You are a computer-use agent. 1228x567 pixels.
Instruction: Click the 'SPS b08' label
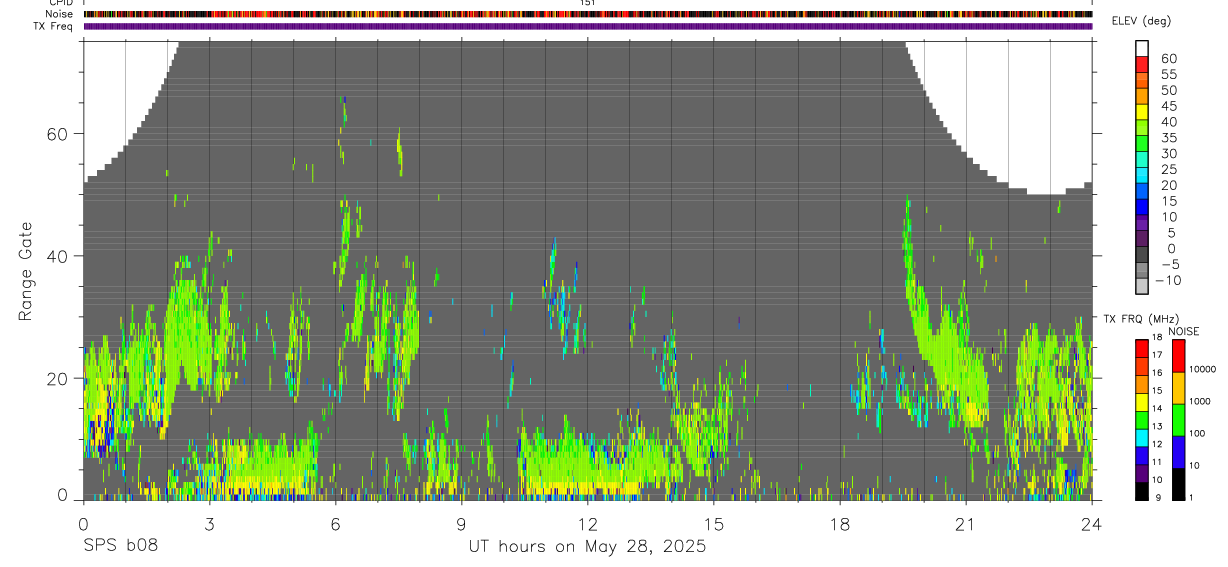[x=121, y=546]
